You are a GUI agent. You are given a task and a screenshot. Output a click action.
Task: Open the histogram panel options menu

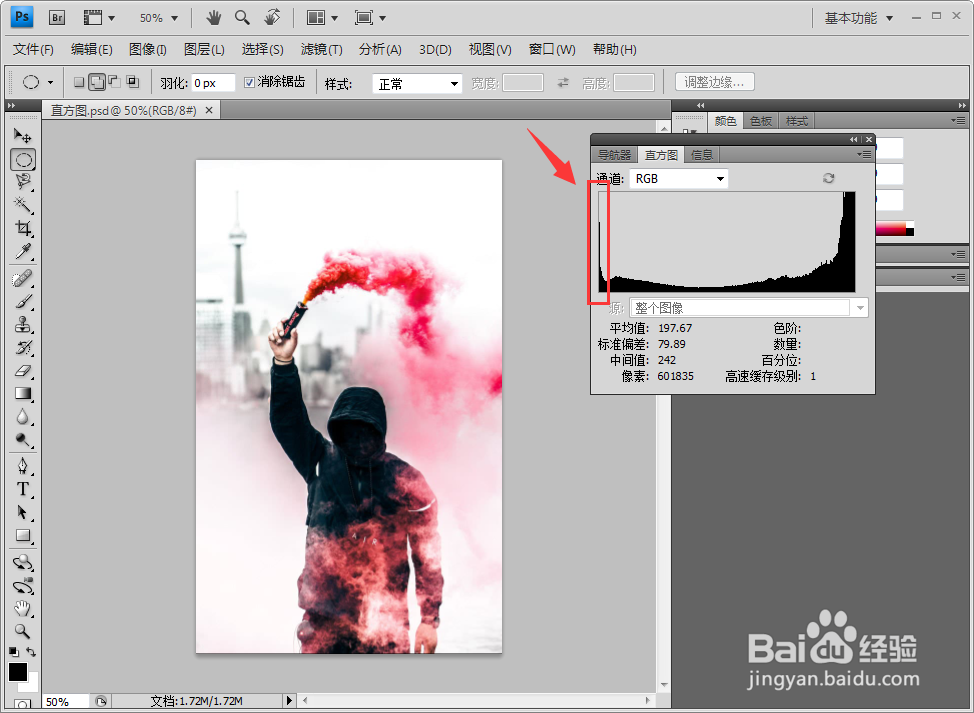864,155
